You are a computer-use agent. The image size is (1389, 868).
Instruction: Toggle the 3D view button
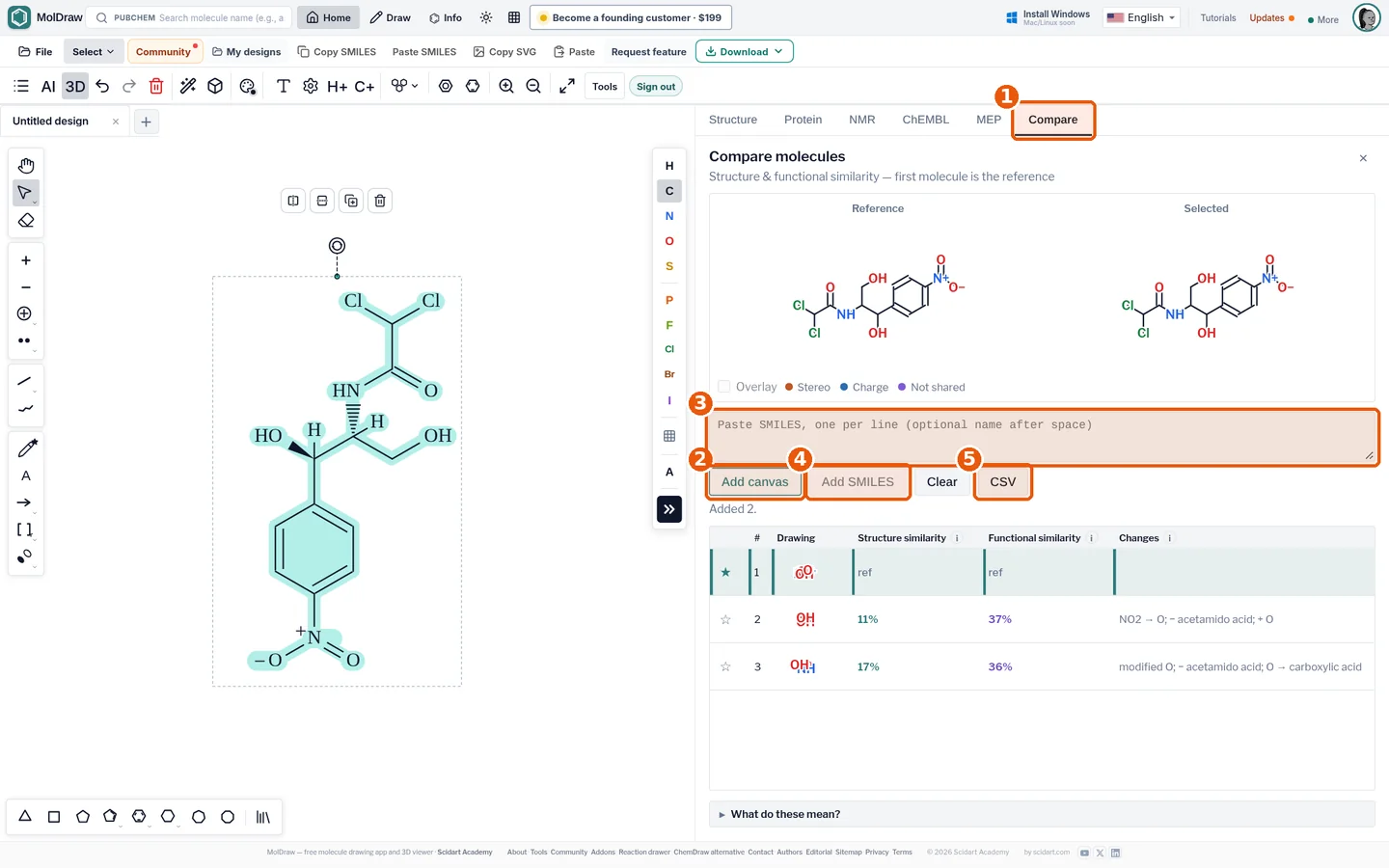(x=75, y=86)
